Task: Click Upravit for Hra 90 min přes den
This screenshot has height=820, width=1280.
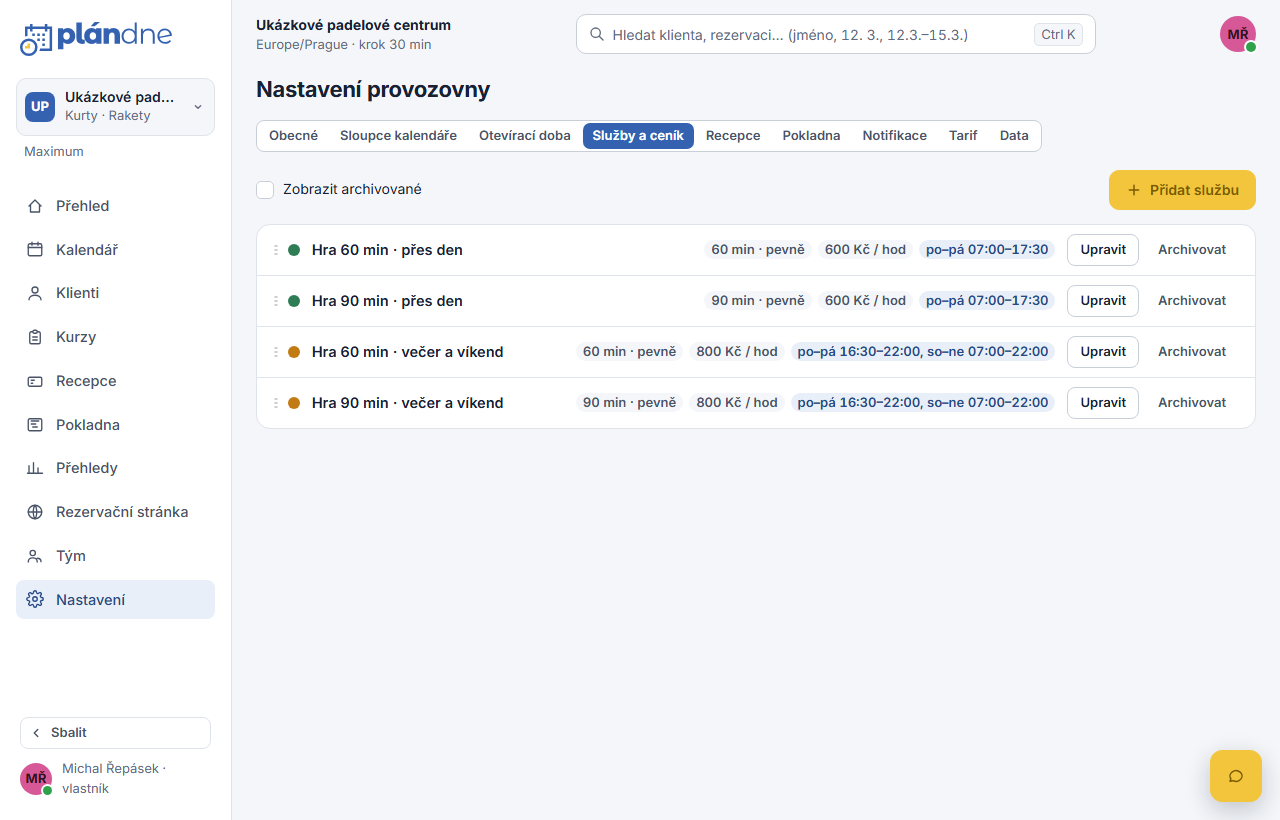Action: [1103, 301]
